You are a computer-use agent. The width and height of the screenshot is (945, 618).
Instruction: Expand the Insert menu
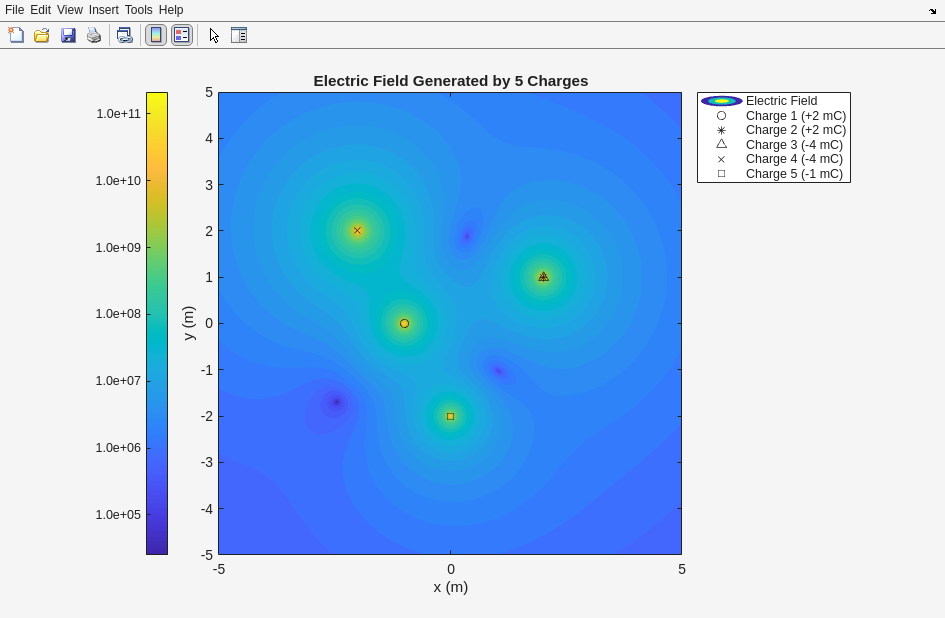(x=103, y=10)
